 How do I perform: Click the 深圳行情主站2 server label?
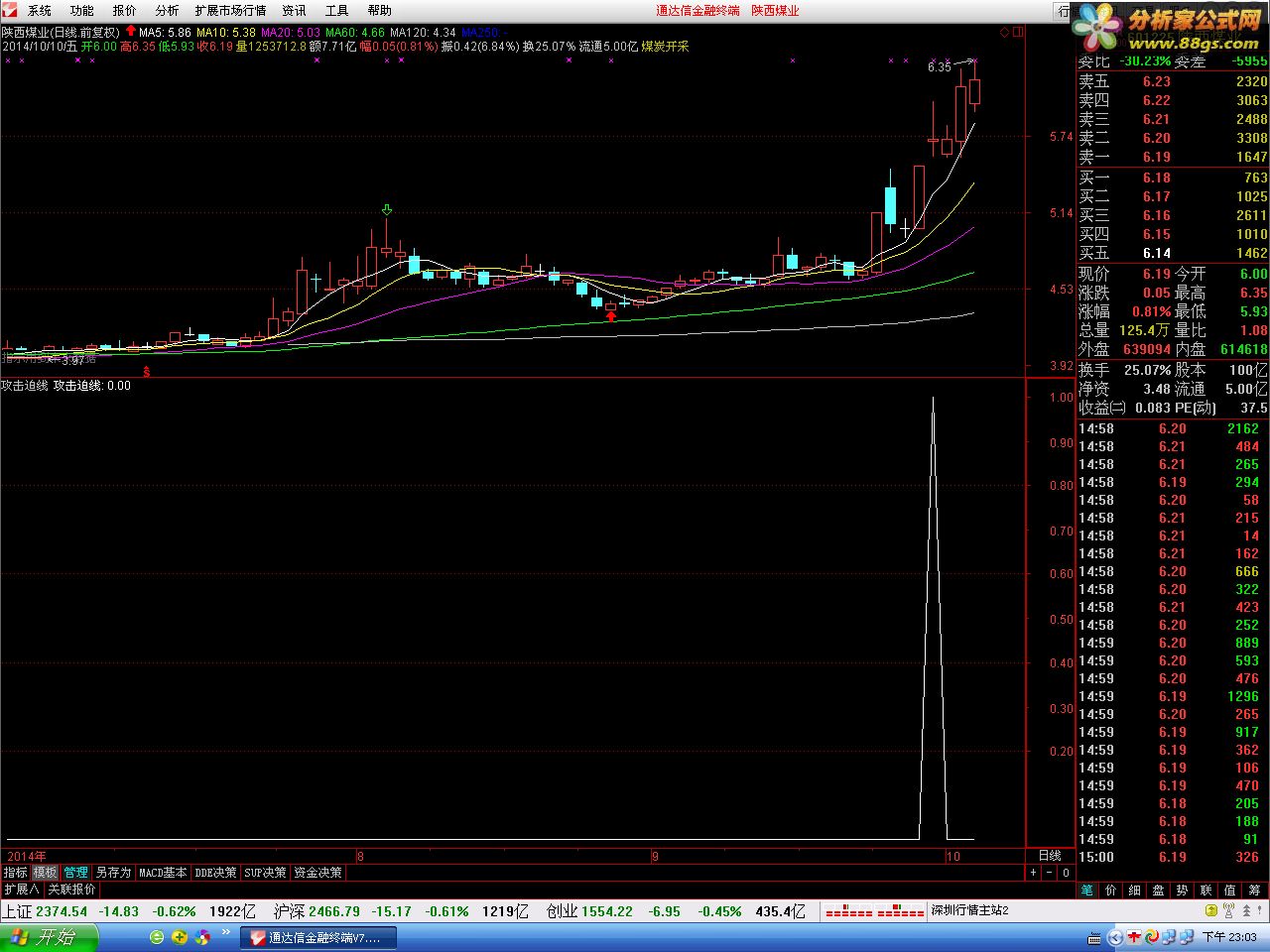click(970, 911)
